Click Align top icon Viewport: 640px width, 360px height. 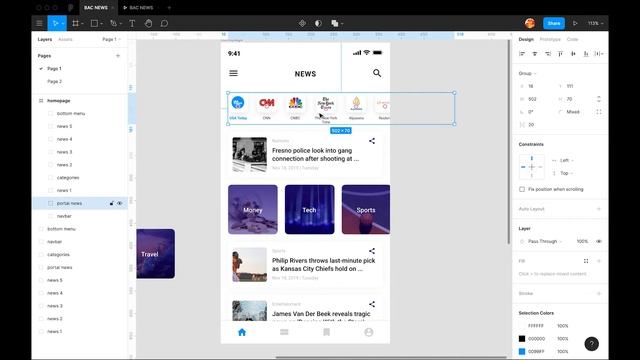[x=560, y=53]
